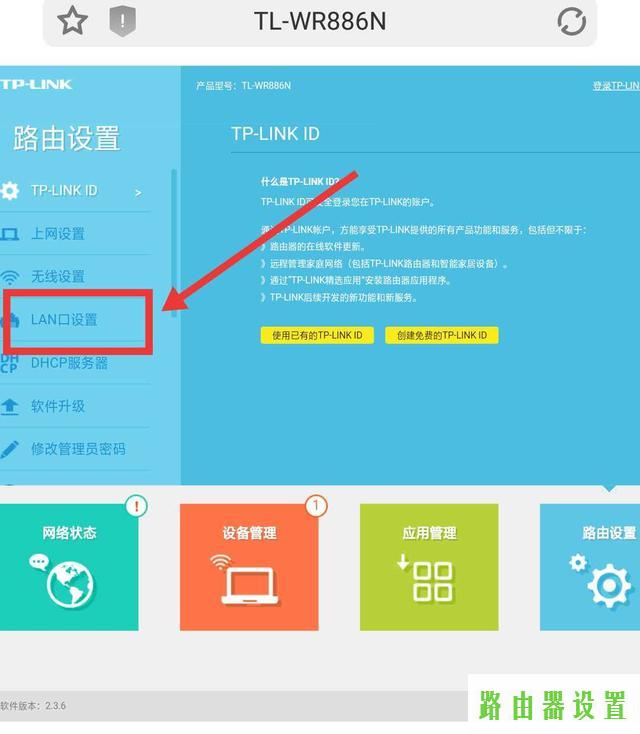Click 产品型号: TL-WR886N text
Viewport: 640px width, 734px height.
click(243, 86)
